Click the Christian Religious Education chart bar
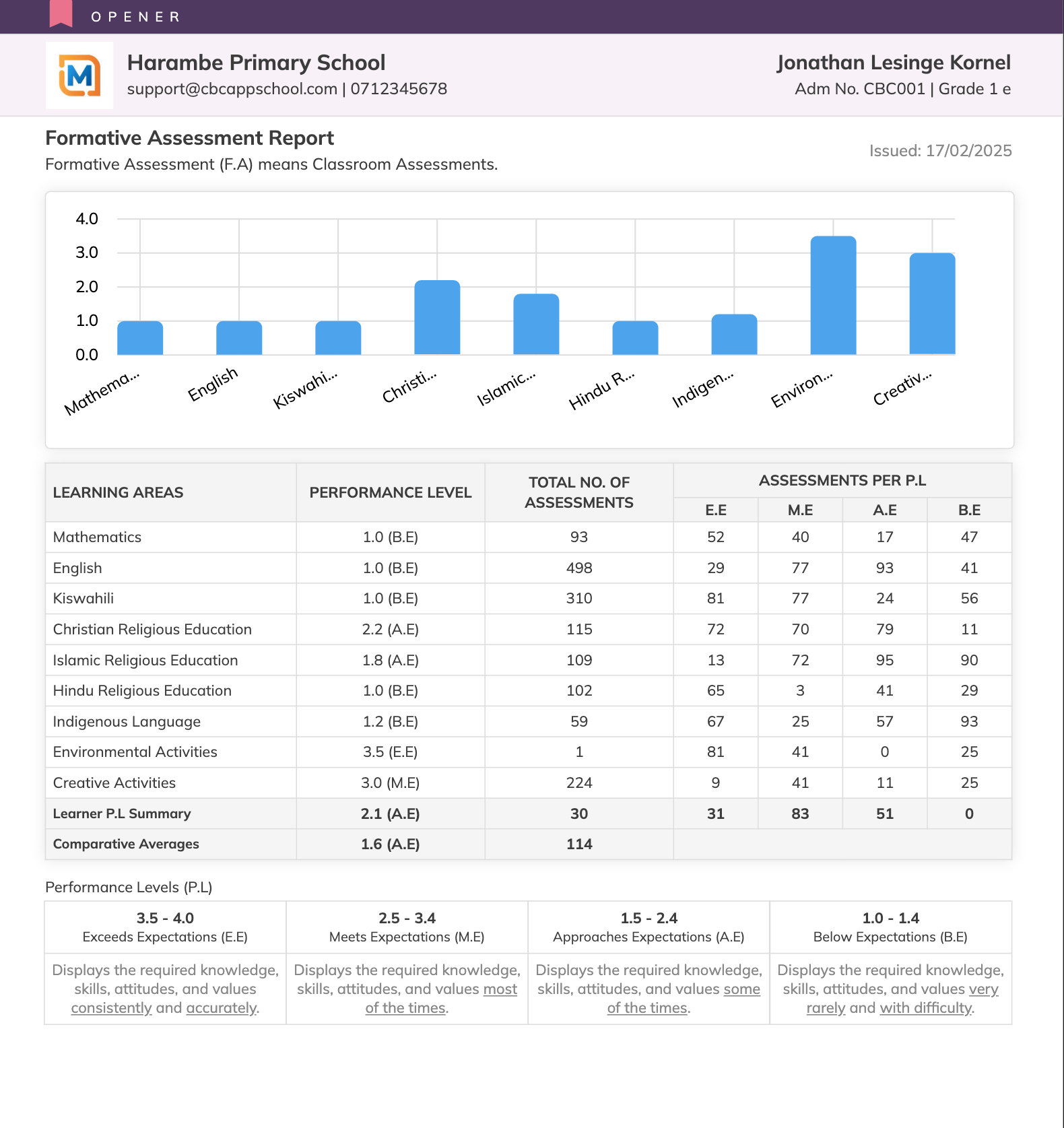The image size is (1064, 1128). [x=437, y=317]
